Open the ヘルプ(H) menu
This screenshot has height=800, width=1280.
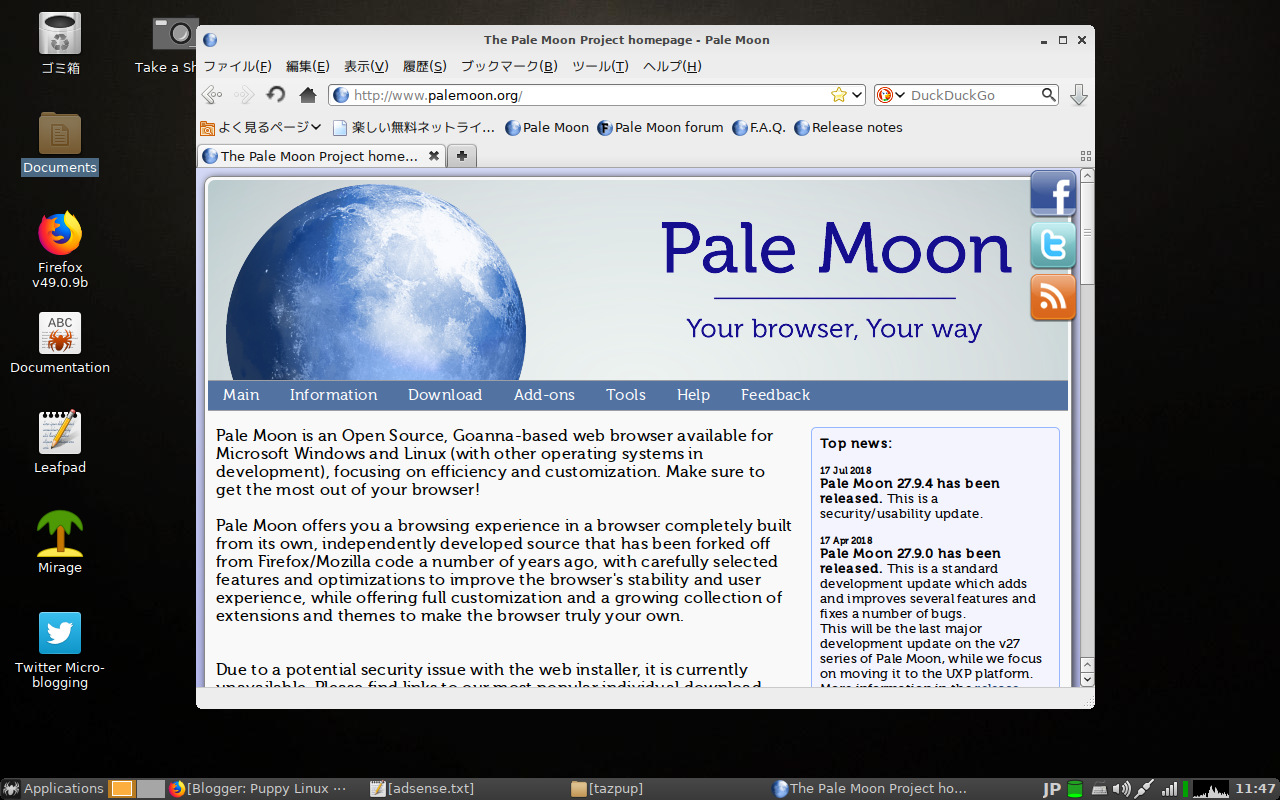pyautogui.click(x=672, y=66)
